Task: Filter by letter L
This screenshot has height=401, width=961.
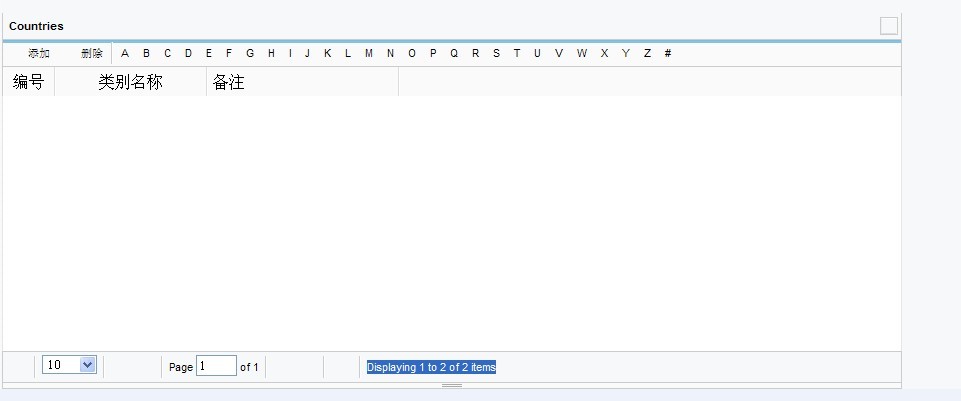Action: 348,53
